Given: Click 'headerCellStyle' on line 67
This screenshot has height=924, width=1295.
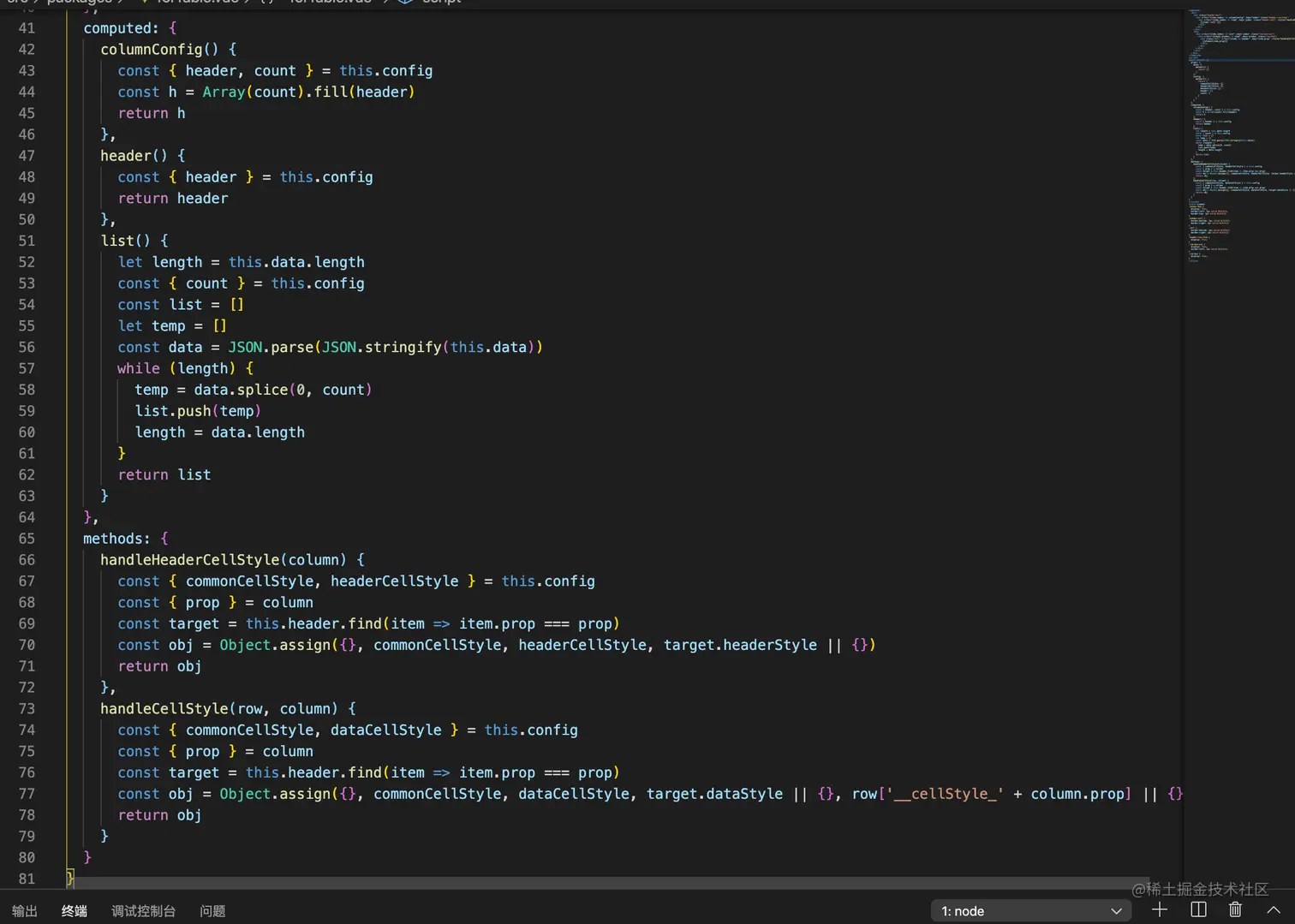Looking at the screenshot, I should point(395,581).
